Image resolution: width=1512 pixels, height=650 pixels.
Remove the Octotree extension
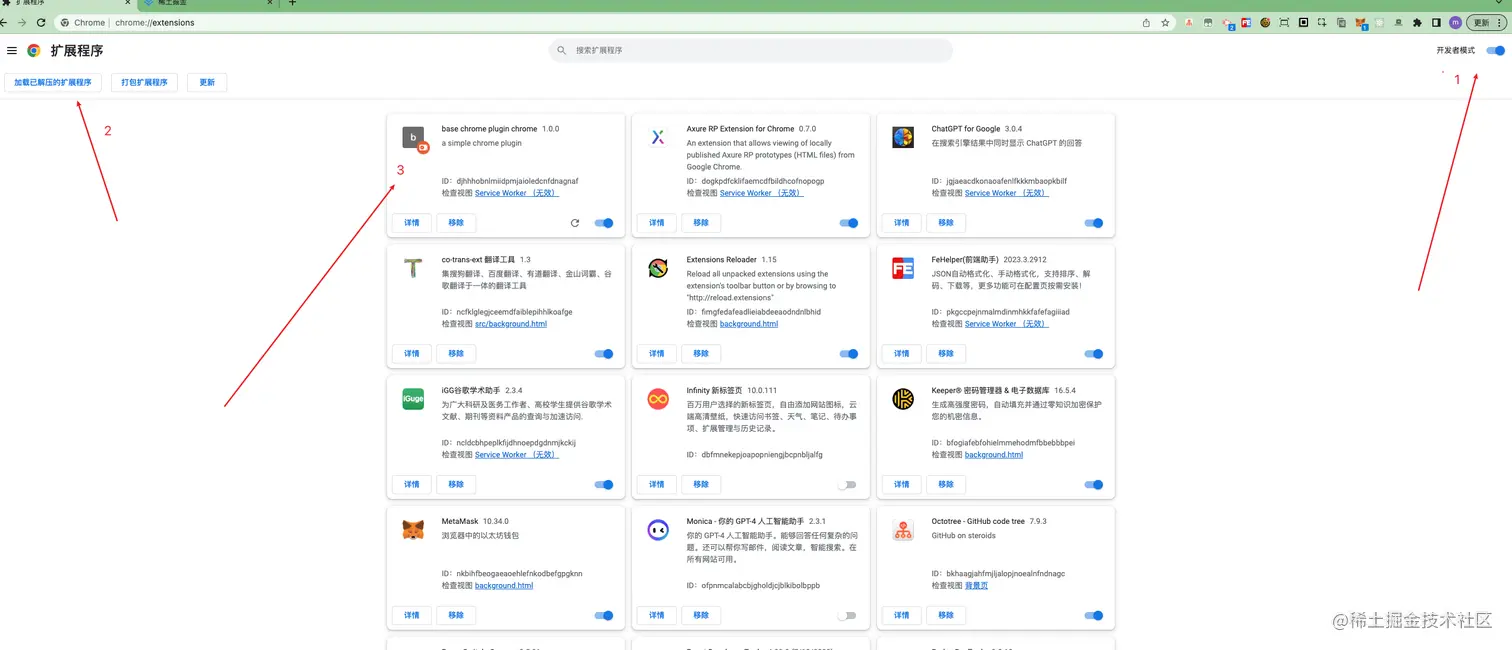946,616
